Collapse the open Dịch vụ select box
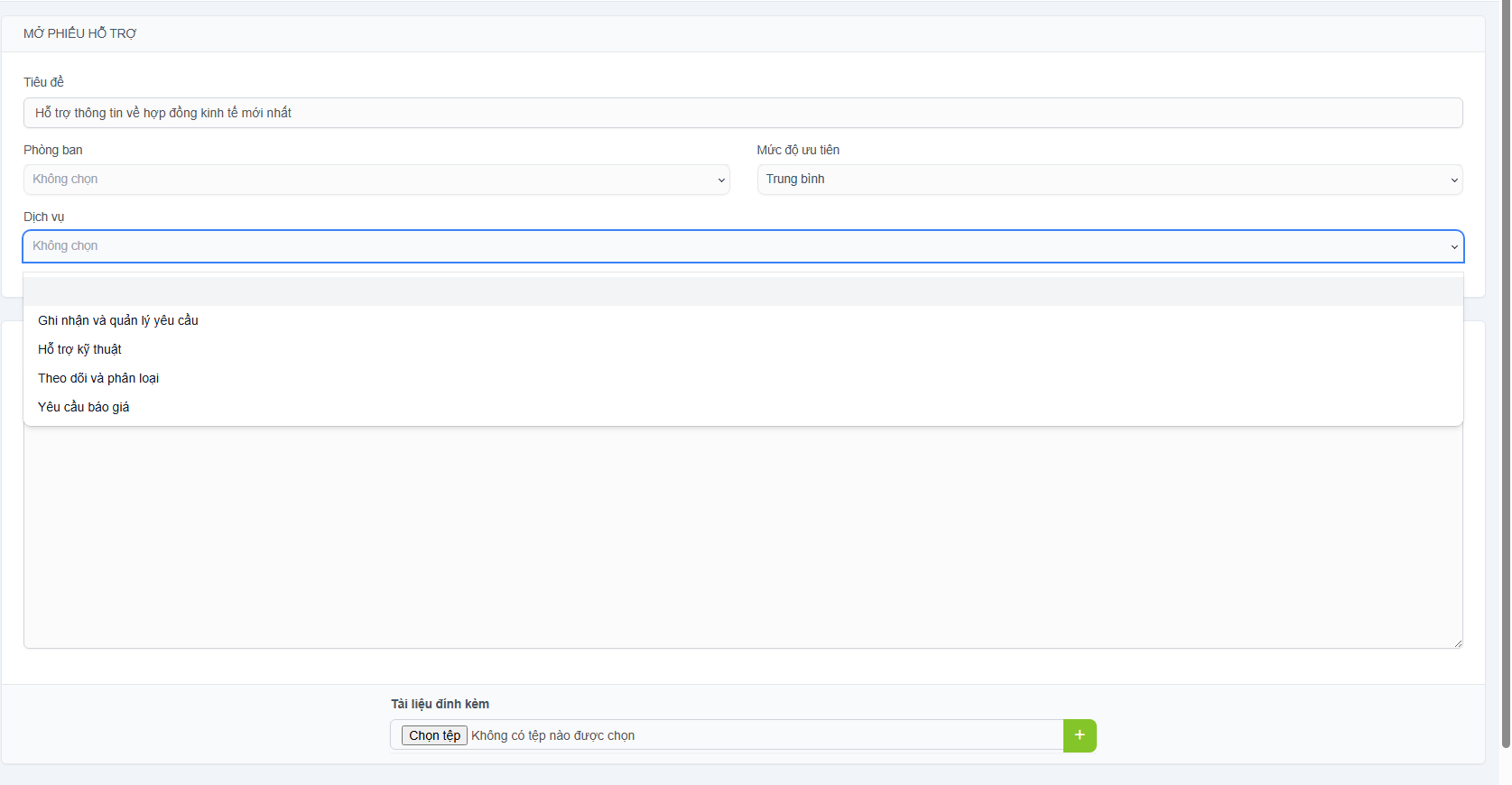The width and height of the screenshot is (1512, 785). (x=740, y=246)
